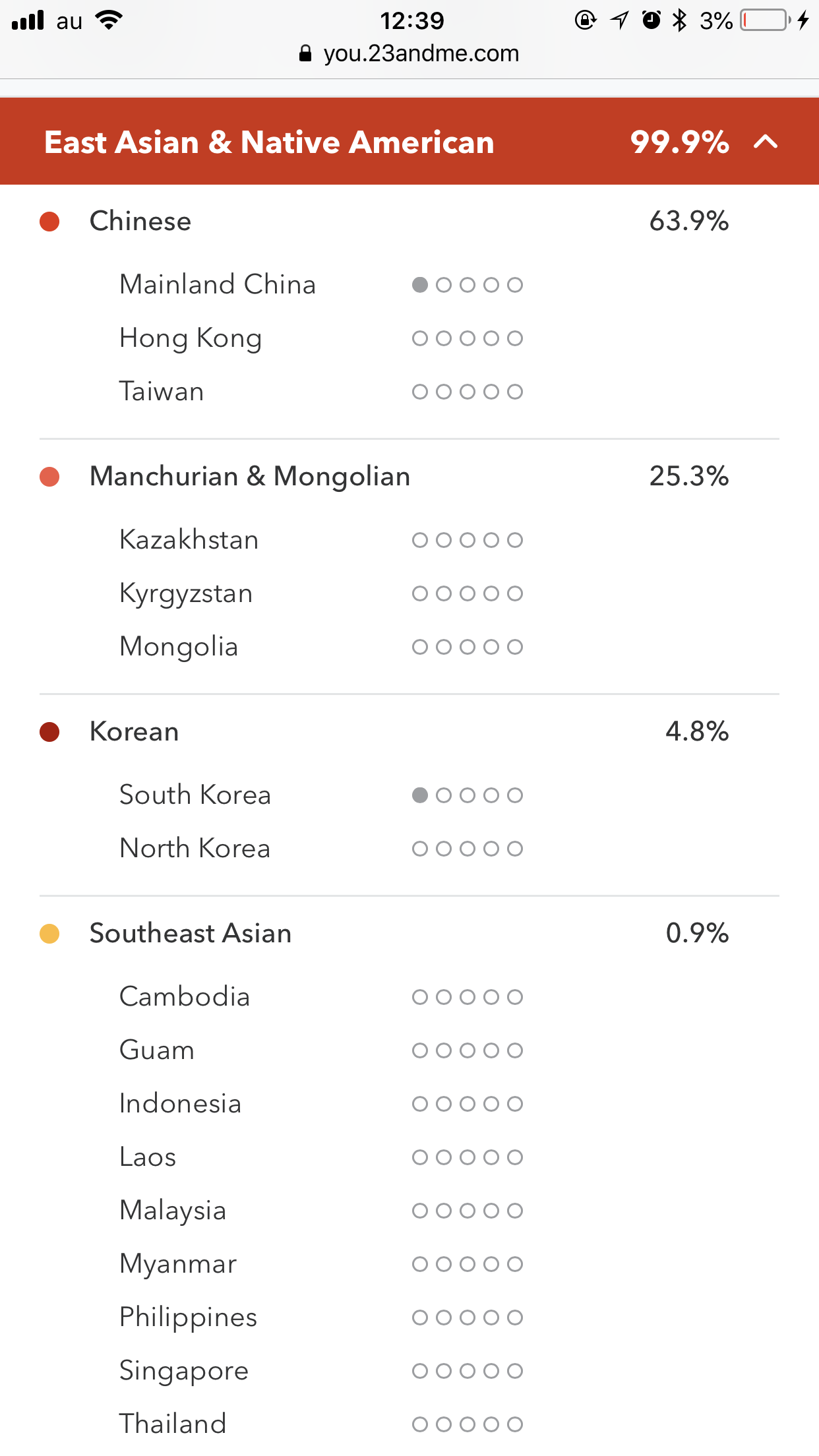
Task: Tap the Wi-Fi icon in the status bar
Action: [x=109, y=20]
